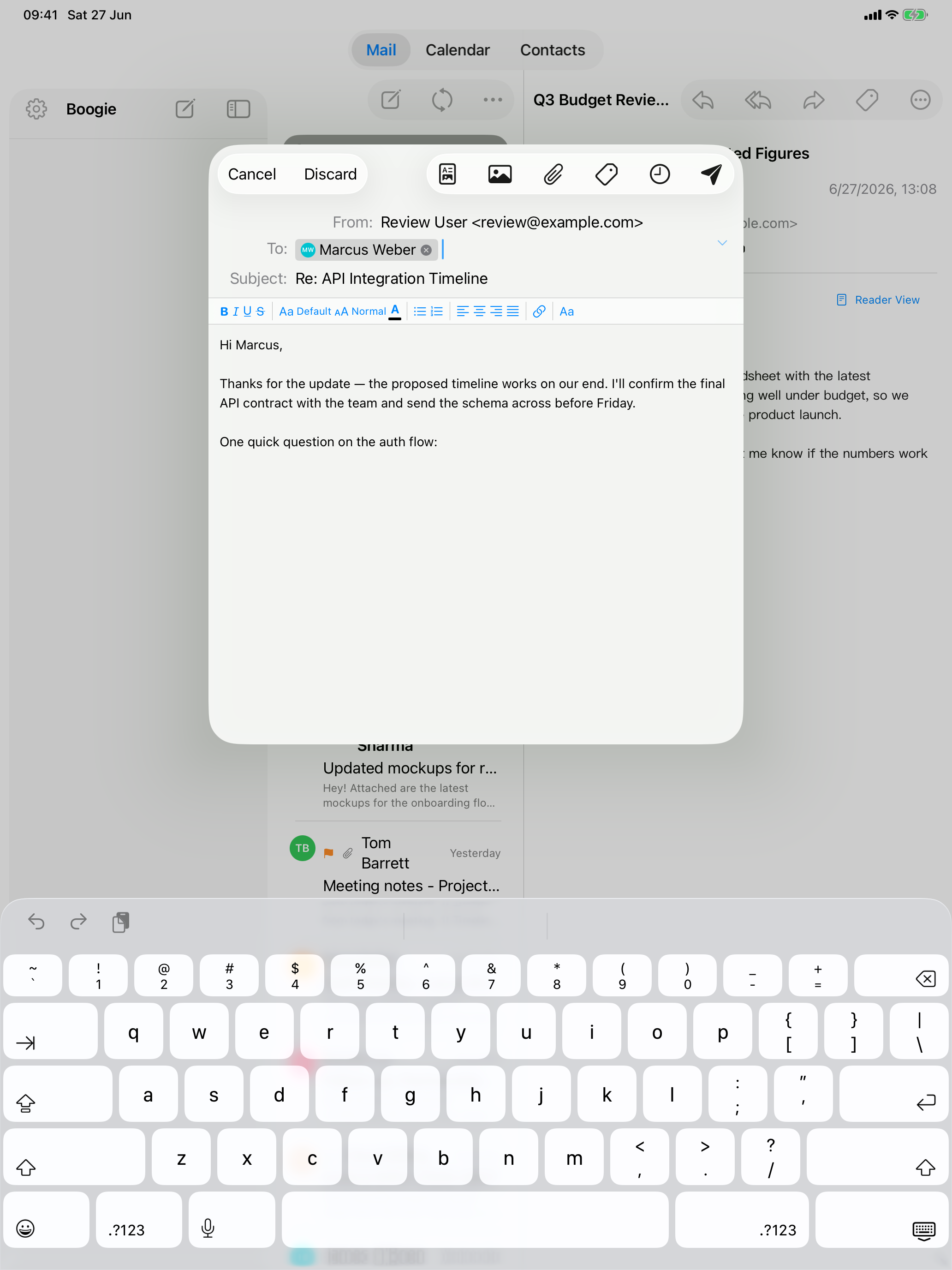Select the Marcus Weber recipient chip

(x=367, y=250)
